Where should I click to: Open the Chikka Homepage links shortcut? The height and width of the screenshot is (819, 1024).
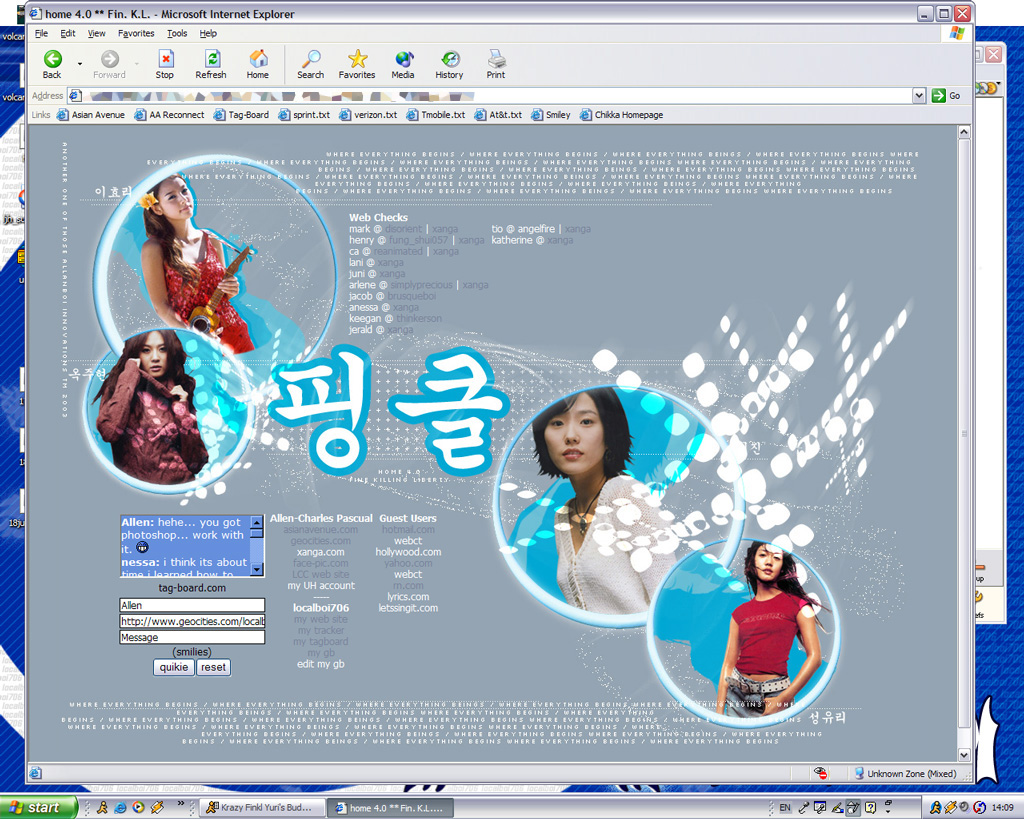pyautogui.click(x=622, y=115)
